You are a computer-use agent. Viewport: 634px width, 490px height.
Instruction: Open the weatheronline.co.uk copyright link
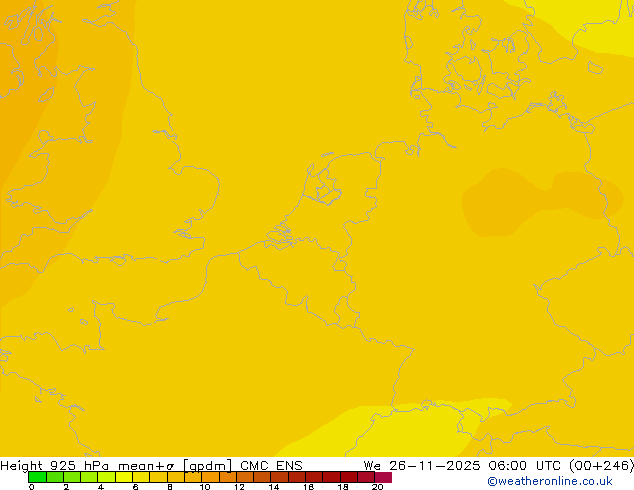[x=550, y=481]
